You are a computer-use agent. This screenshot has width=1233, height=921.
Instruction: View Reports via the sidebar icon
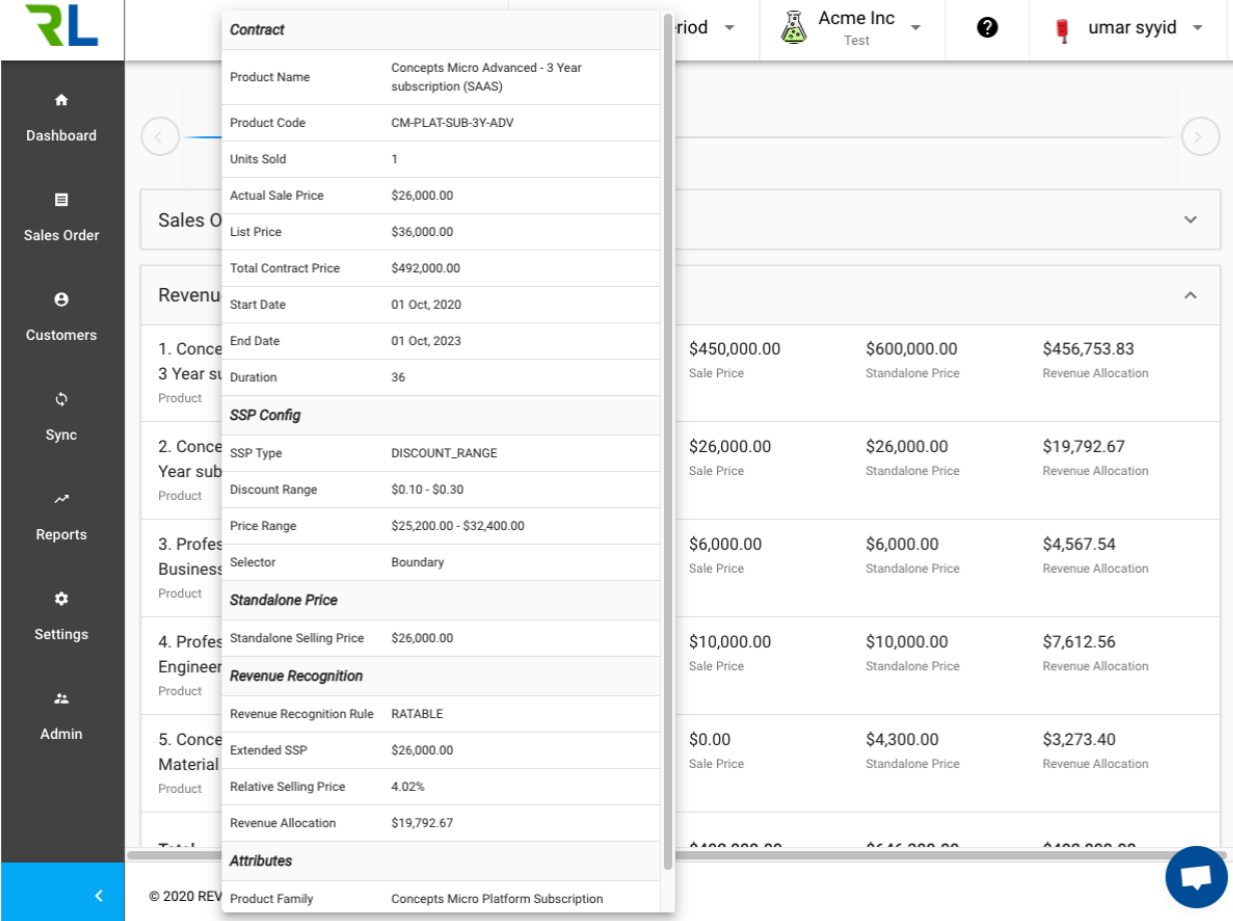point(61,518)
